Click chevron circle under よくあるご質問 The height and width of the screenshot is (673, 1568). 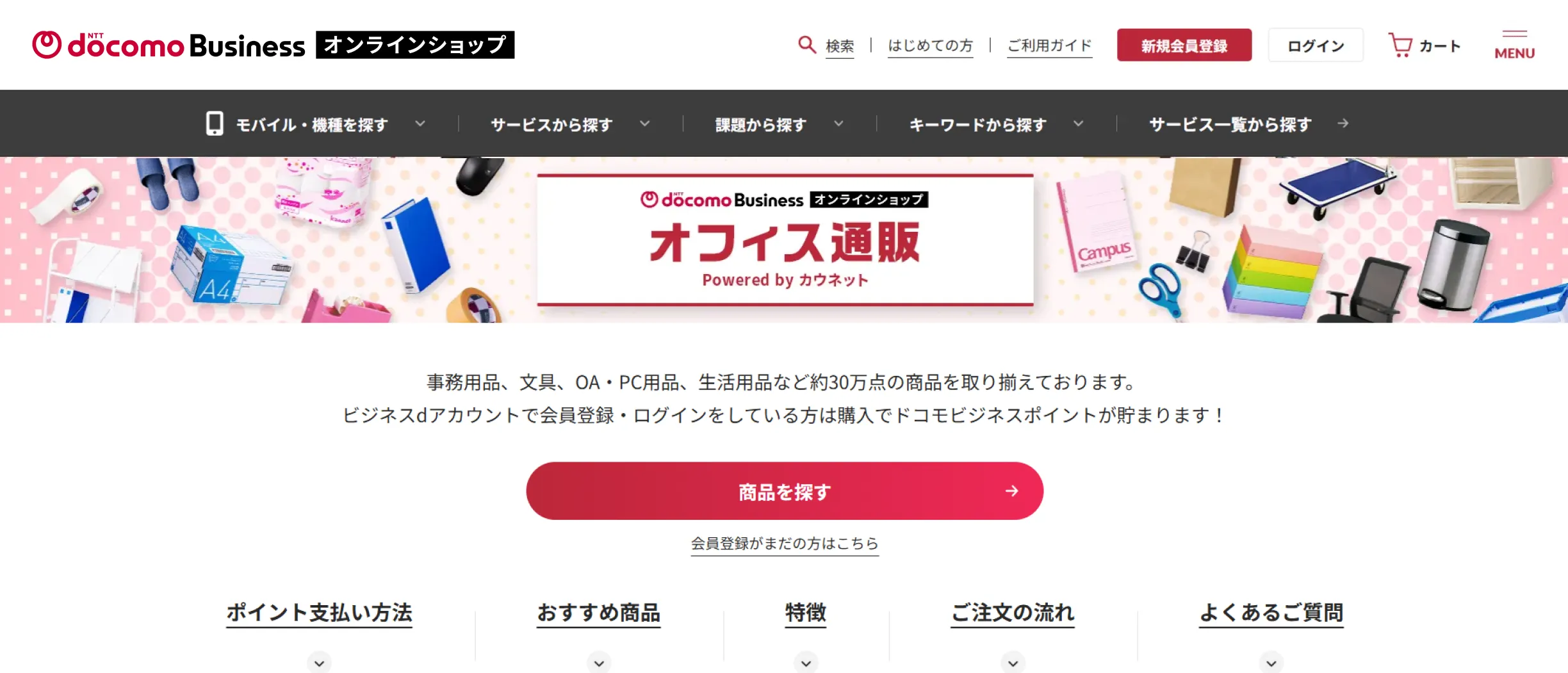(1271, 663)
